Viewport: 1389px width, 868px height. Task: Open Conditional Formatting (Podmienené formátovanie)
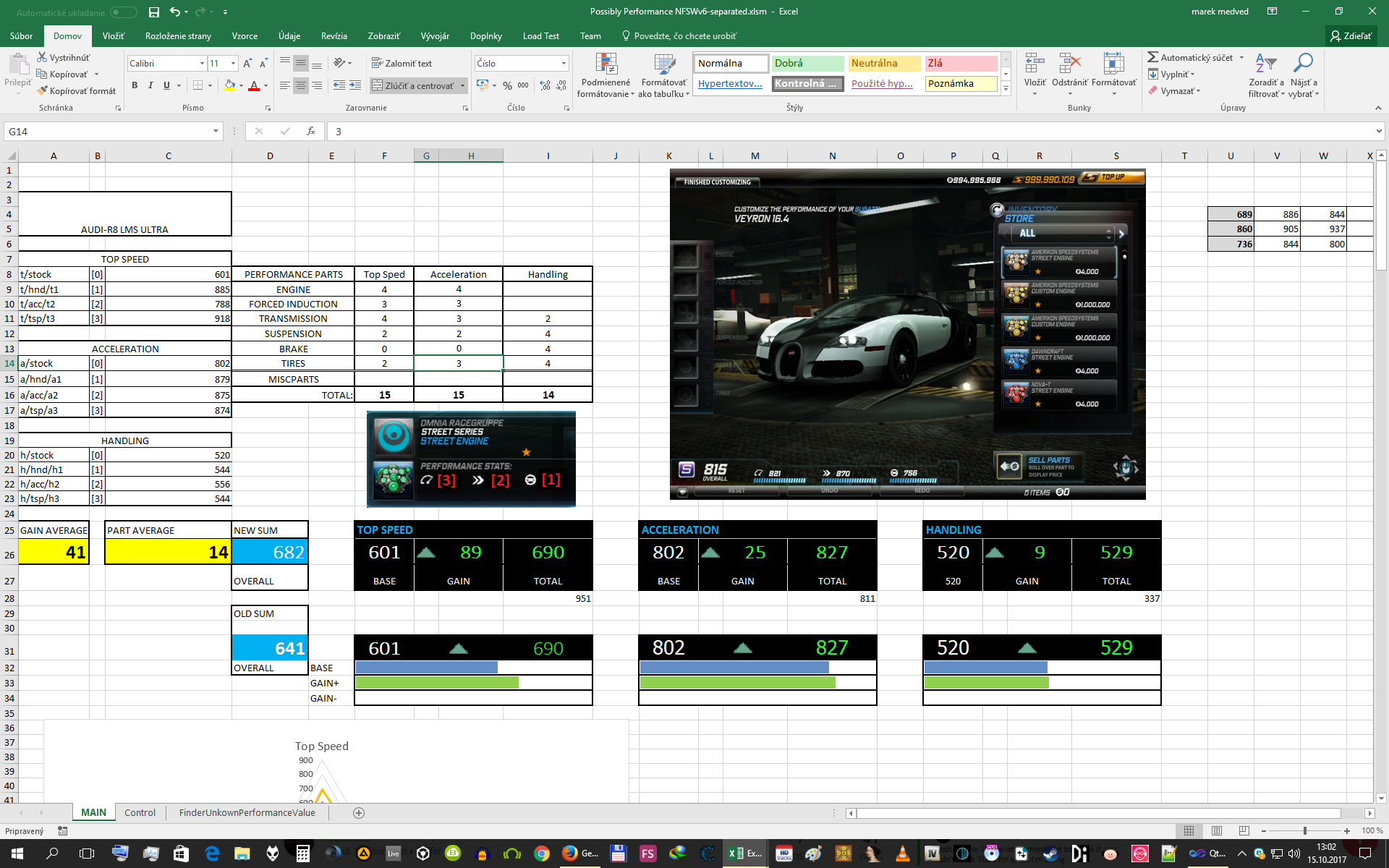[606, 75]
